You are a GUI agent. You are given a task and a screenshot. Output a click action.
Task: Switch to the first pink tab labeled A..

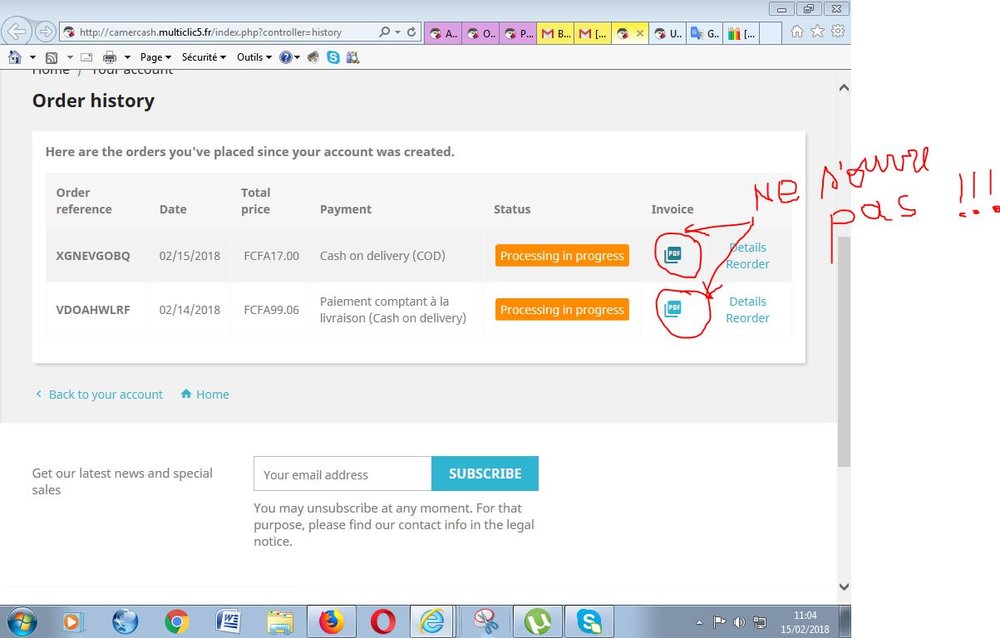point(443,33)
